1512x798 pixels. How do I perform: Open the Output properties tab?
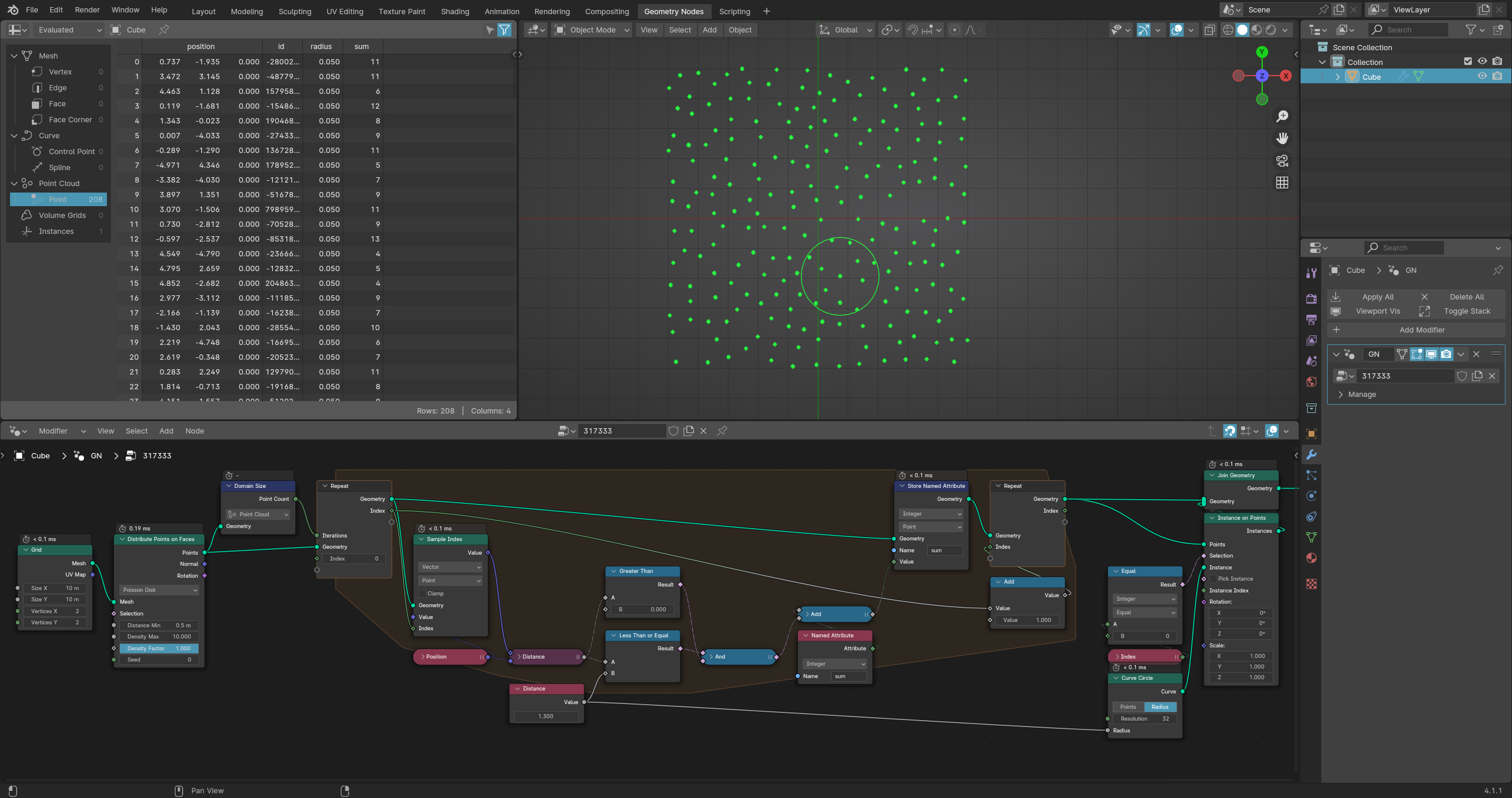point(1311,320)
